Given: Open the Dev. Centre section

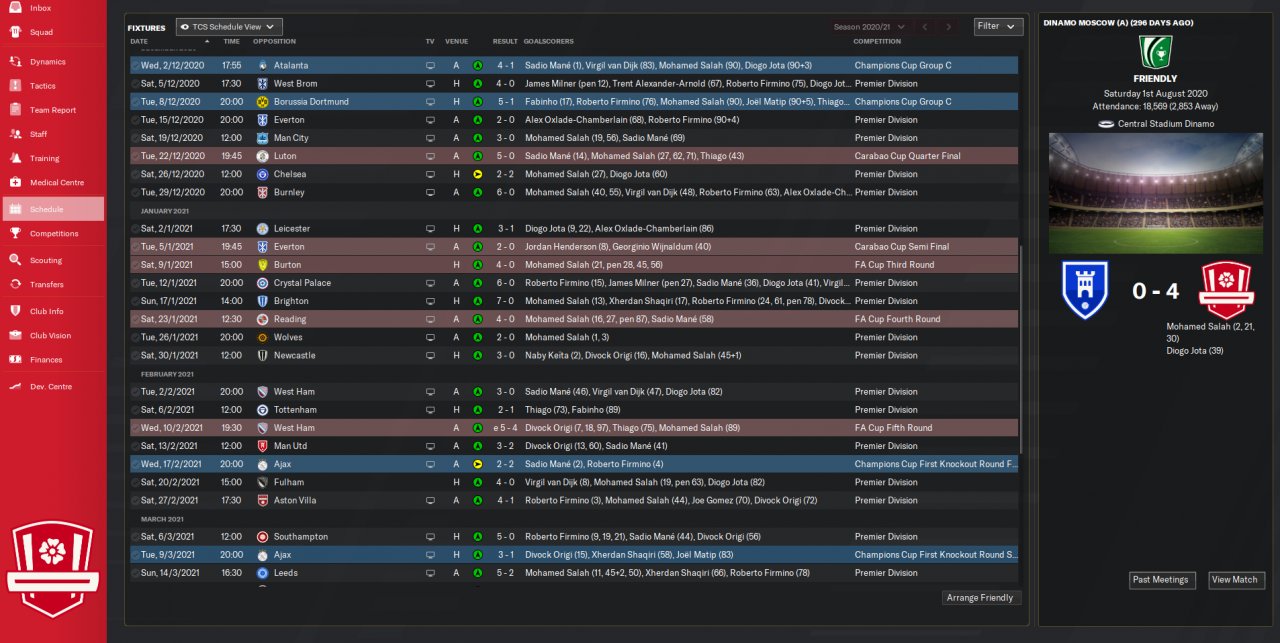Looking at the screenshot, I should click(x=52, y=386).
